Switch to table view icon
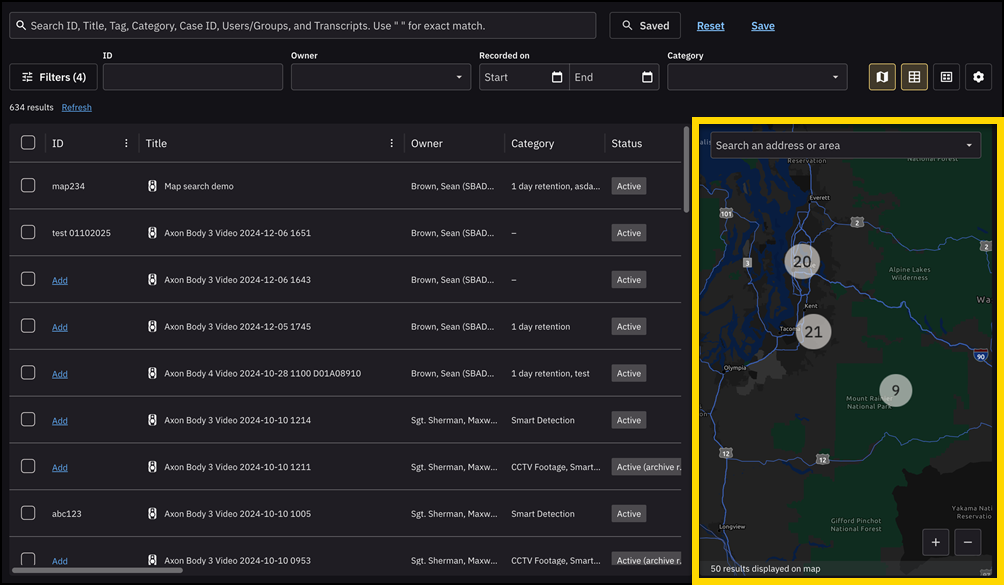Screen dimensions: 1004x585 coord(914,77)
